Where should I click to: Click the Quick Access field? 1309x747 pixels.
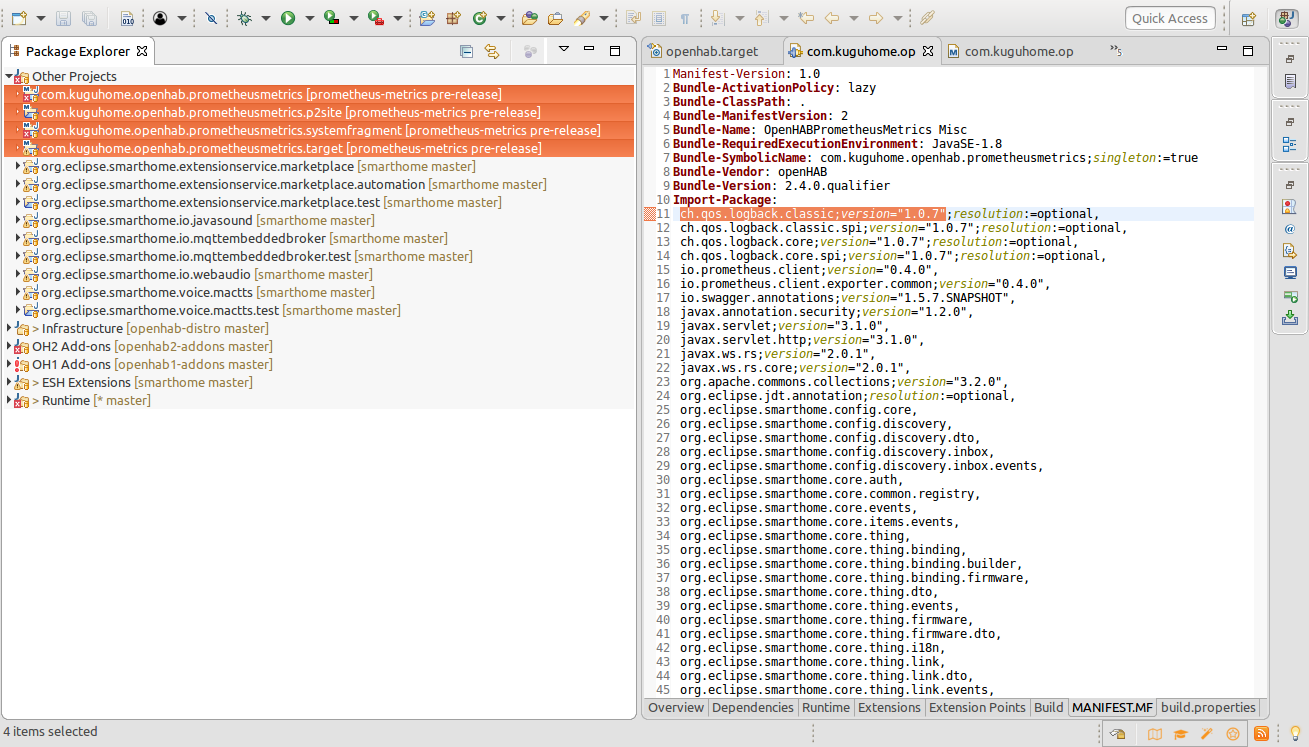(x=1170, y=18)
